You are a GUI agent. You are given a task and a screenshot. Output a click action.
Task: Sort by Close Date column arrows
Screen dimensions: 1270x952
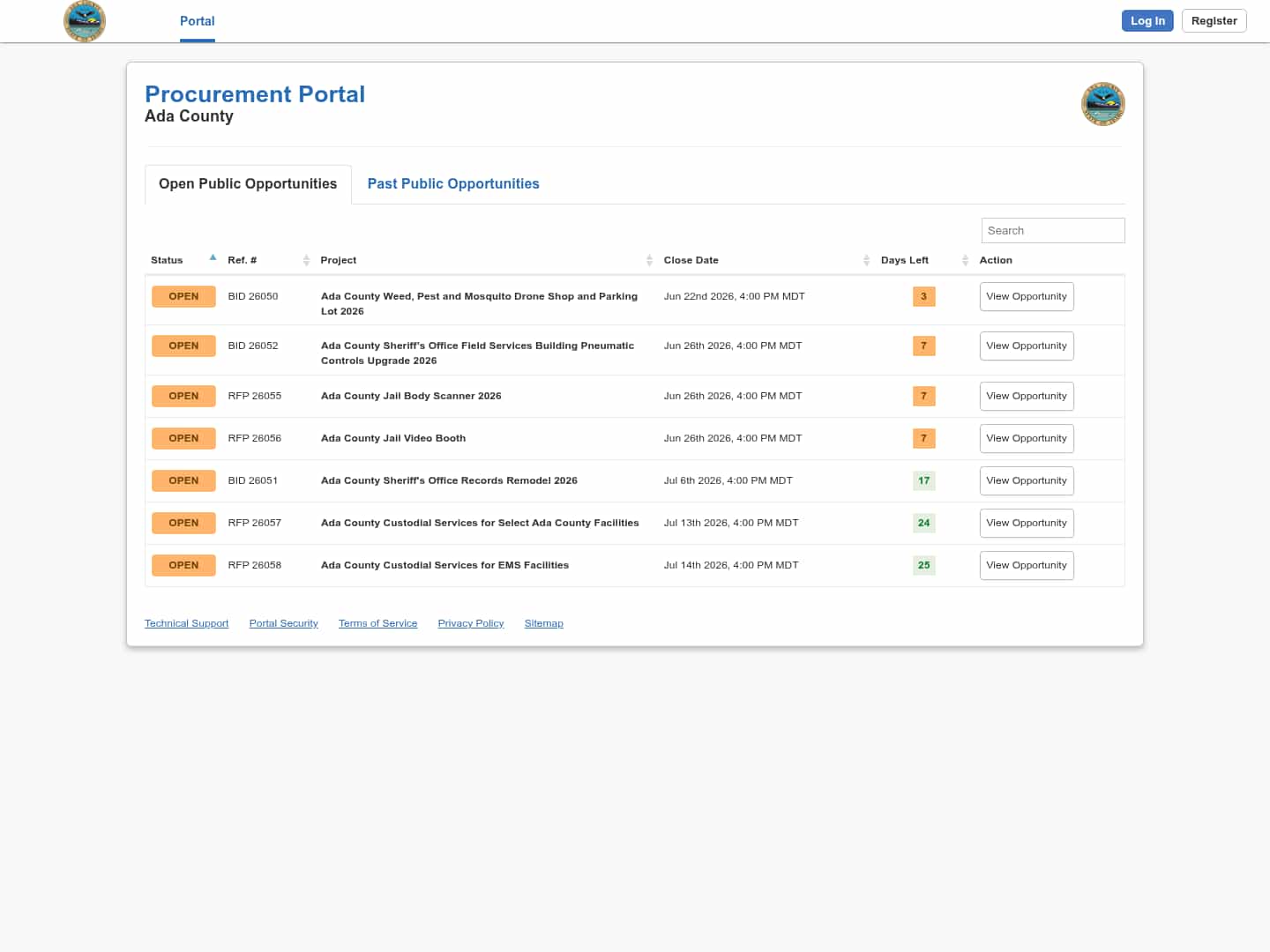[x=866, y=260]
